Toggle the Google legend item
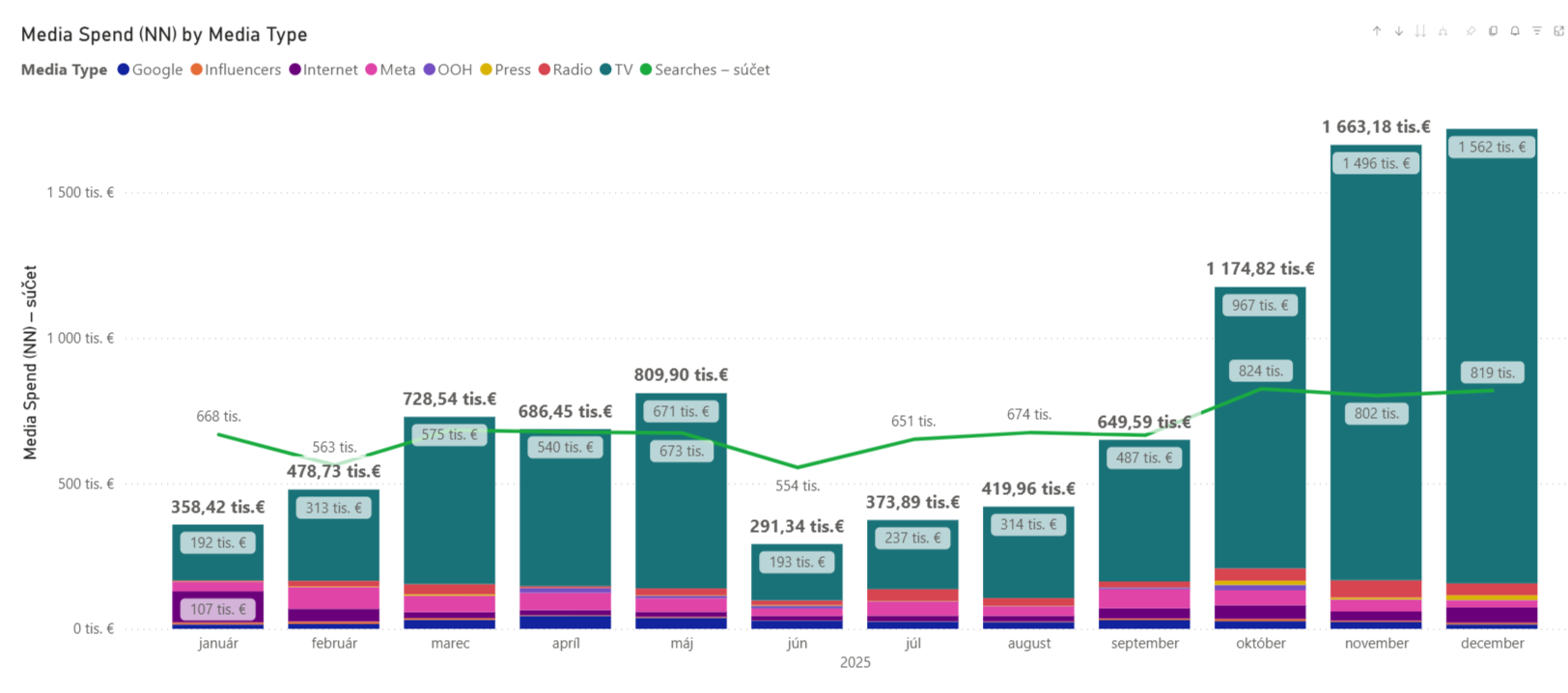 pyautogui.click(x=150, y=69)
